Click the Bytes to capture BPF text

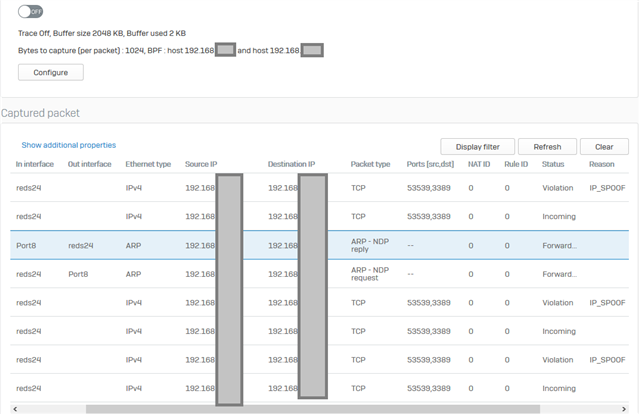coord(171,51)
